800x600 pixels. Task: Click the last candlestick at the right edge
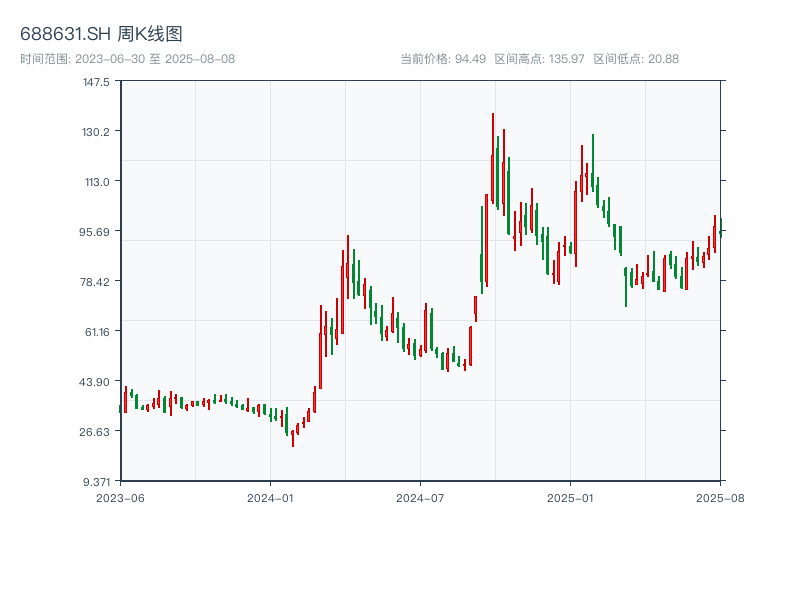tap(720, 228)
